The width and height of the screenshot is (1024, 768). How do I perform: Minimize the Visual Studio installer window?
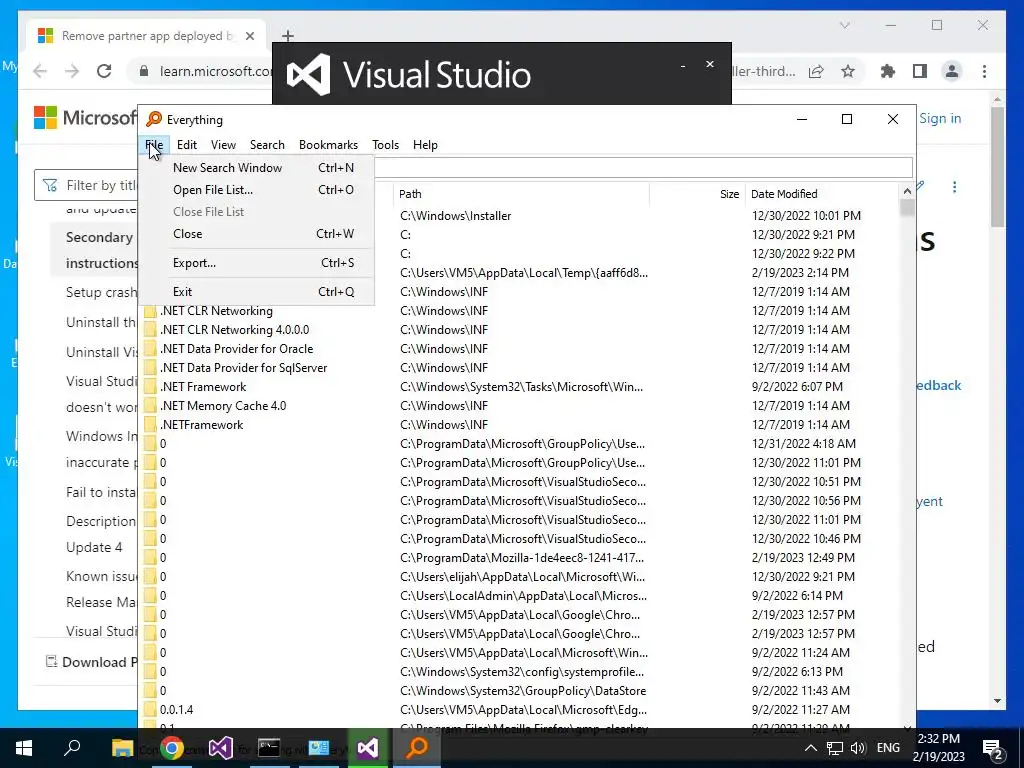683,65
